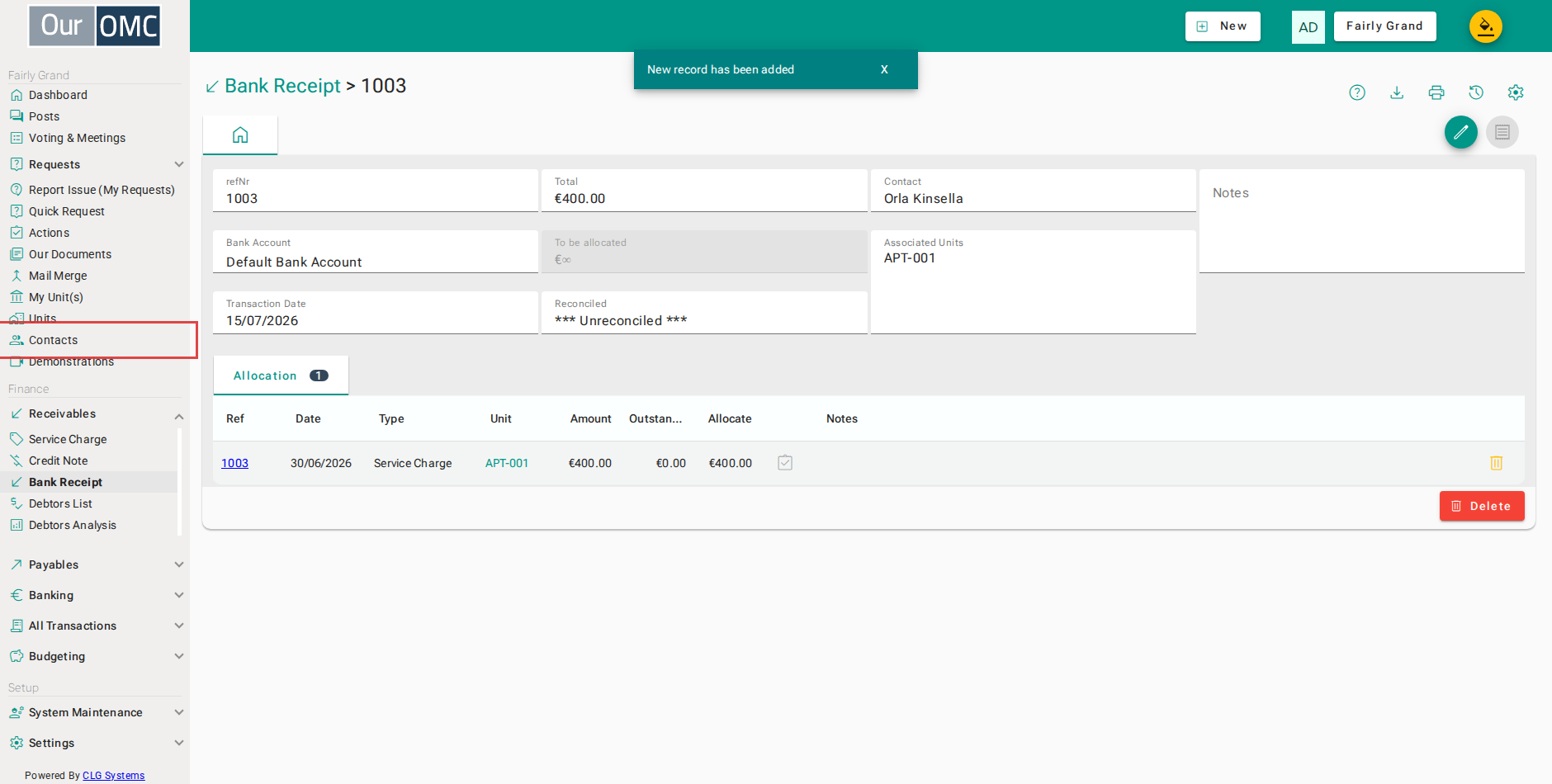
Task: Click the grey list view button
Action: (1502, 132)
